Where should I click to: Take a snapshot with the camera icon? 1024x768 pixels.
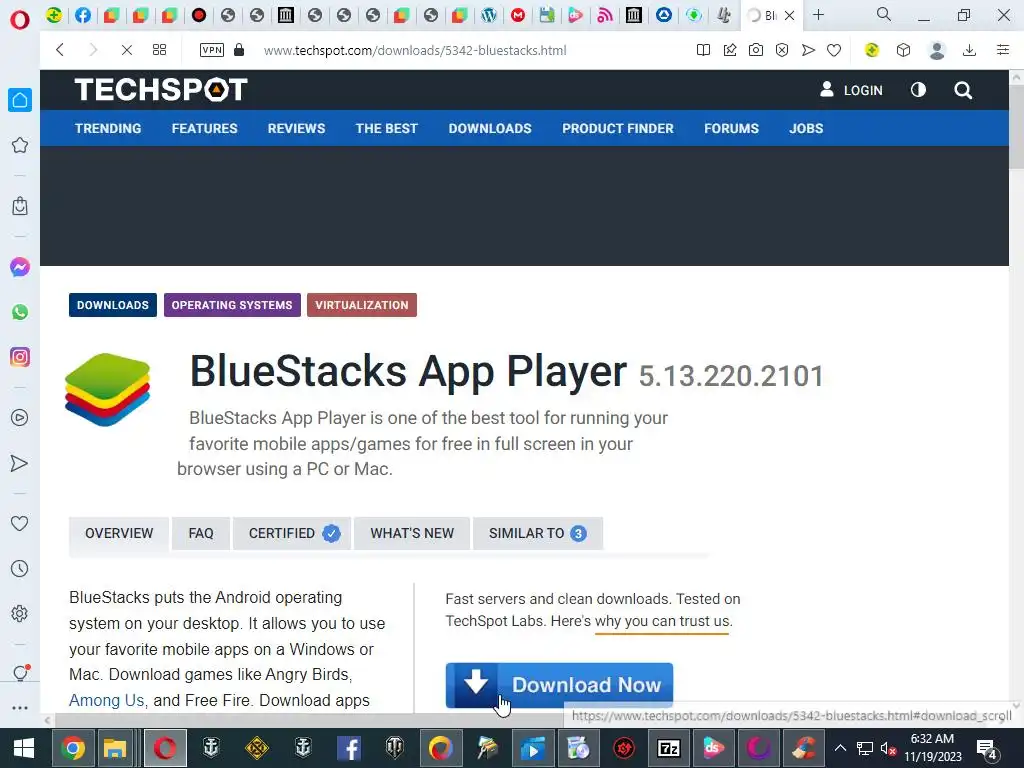point(756,50)
